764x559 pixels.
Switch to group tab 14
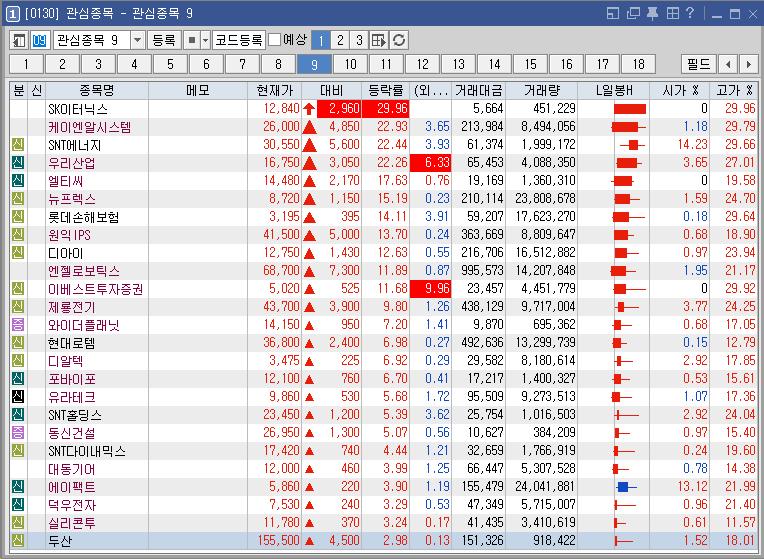(495, 64)
